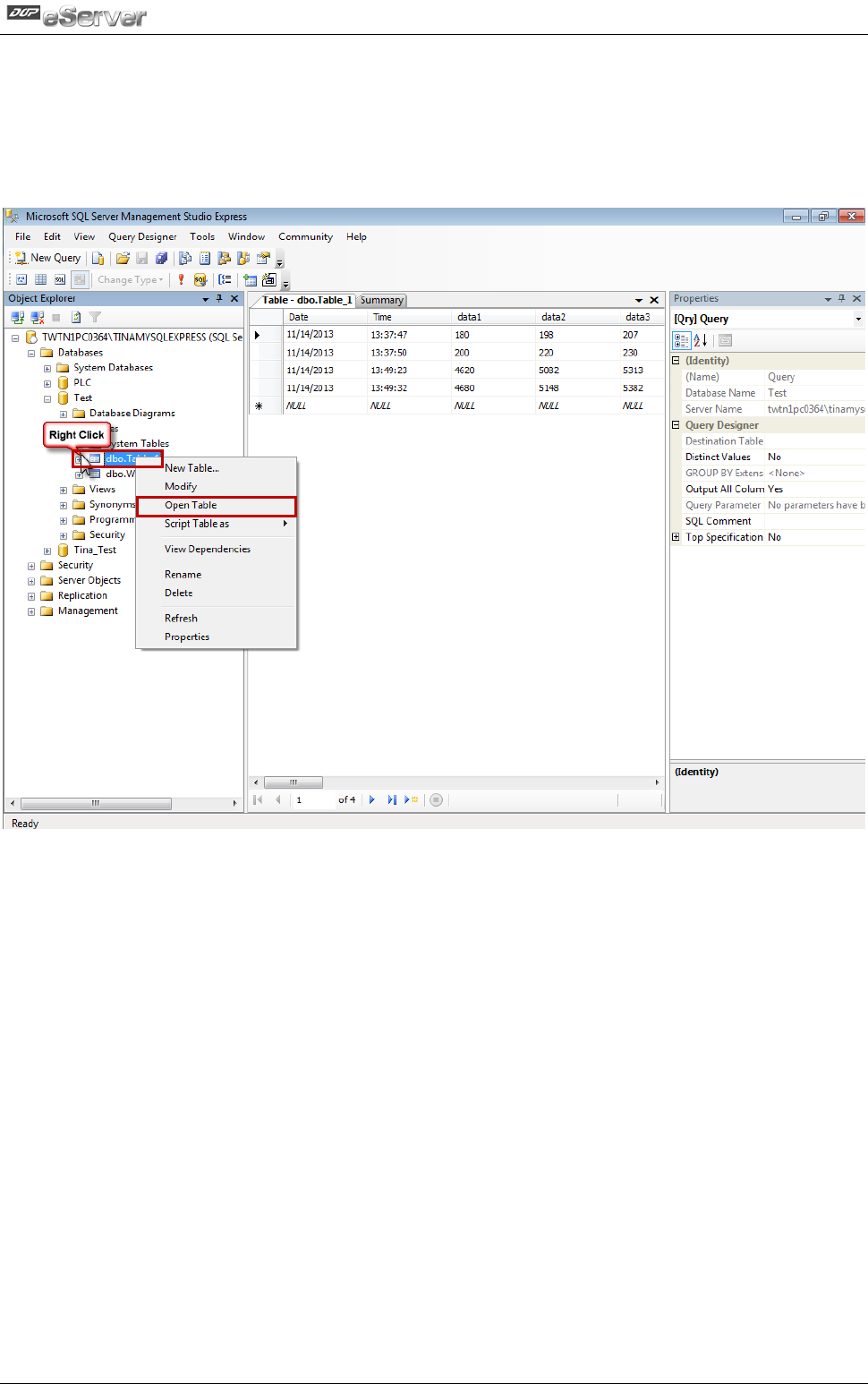The height and width of the screenshot is (1384, 868).
Task: Click the new record navigator button
Action: pos(411,800)
